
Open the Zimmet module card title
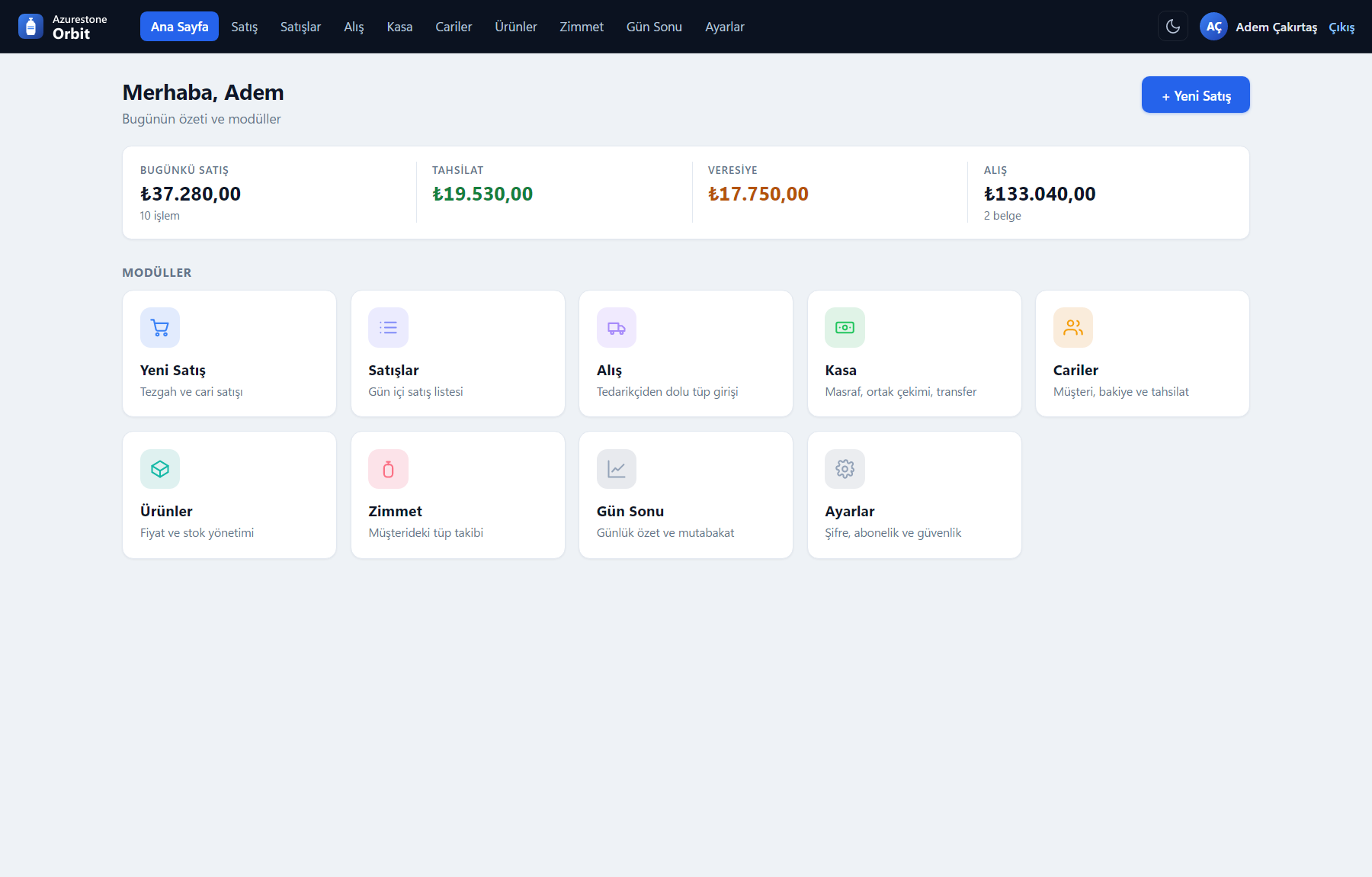tap(395, 511)
